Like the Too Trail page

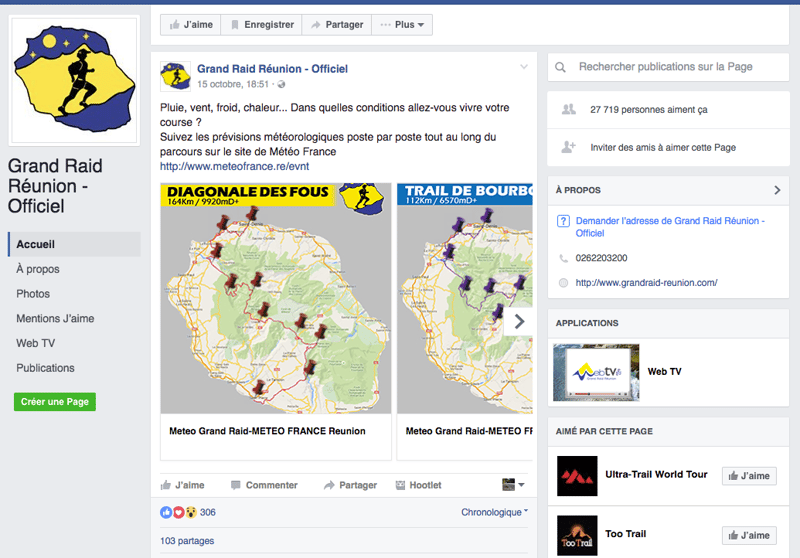coord(749,536)
